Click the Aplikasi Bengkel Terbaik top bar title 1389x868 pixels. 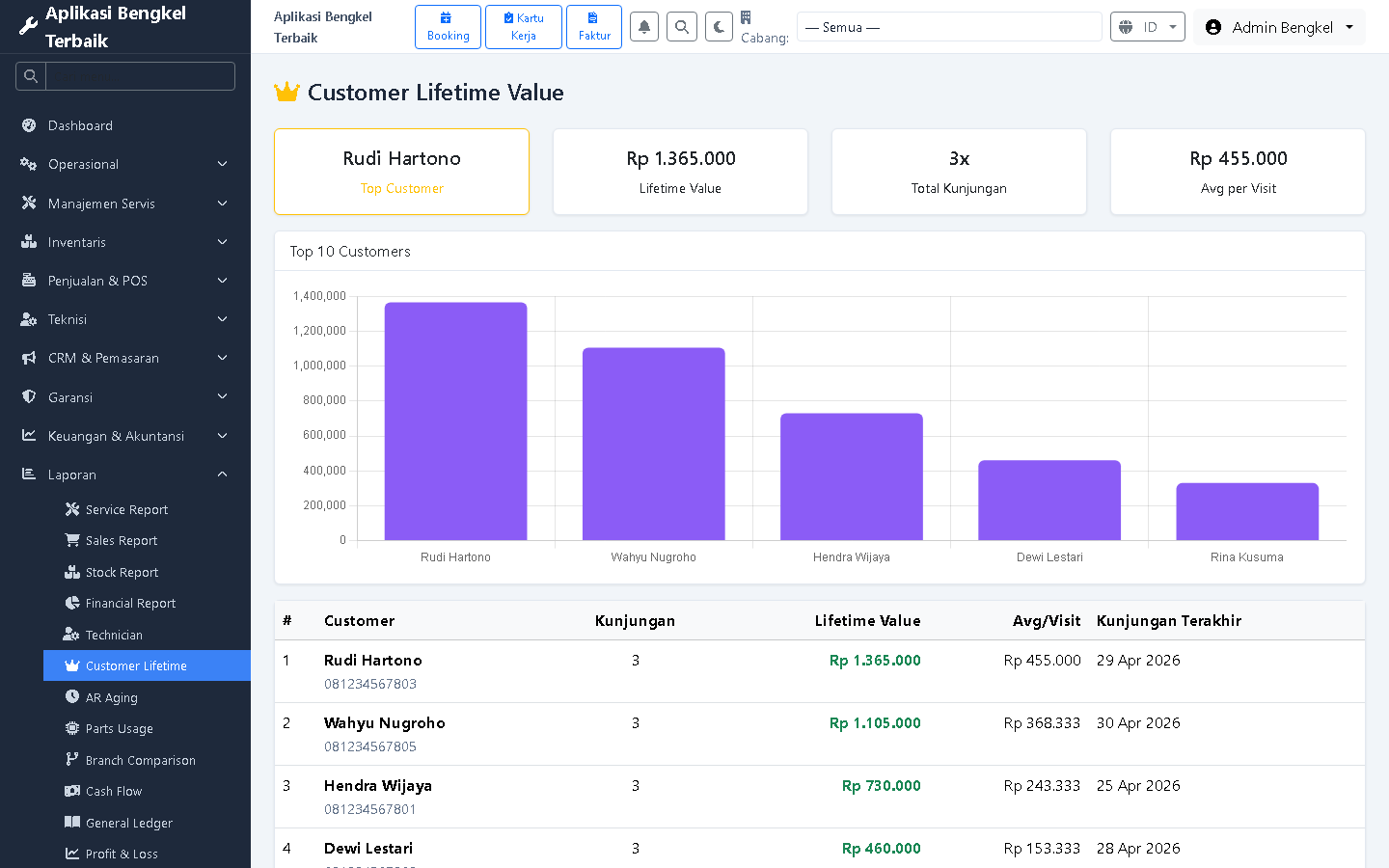[323, 27]
